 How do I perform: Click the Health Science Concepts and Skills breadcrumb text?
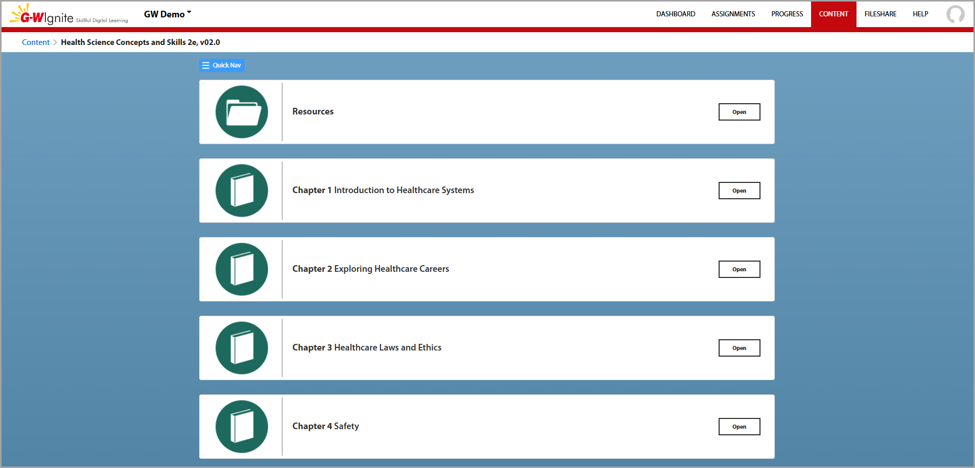click(x=141, y=42)
